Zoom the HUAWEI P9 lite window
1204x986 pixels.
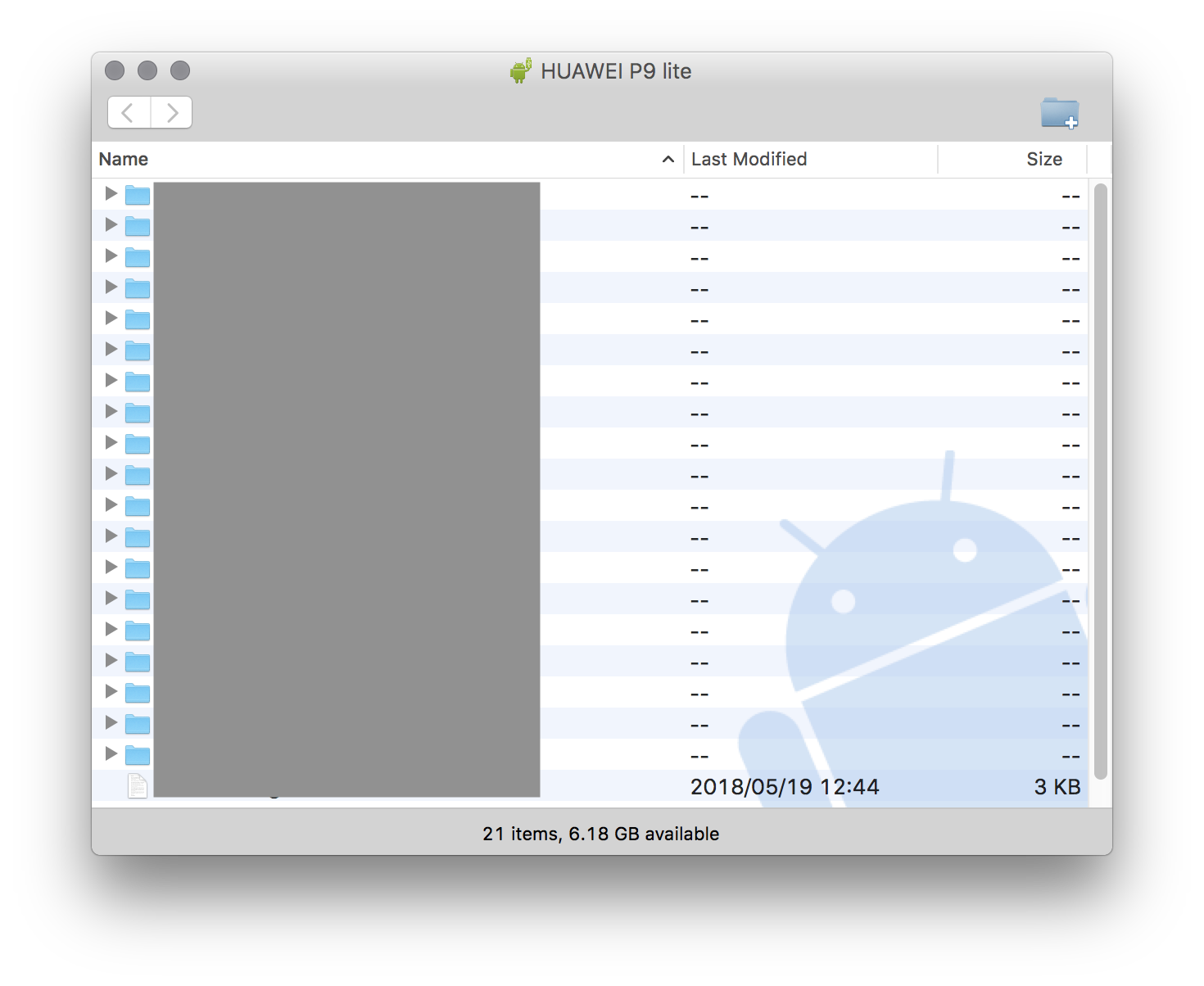180,70
